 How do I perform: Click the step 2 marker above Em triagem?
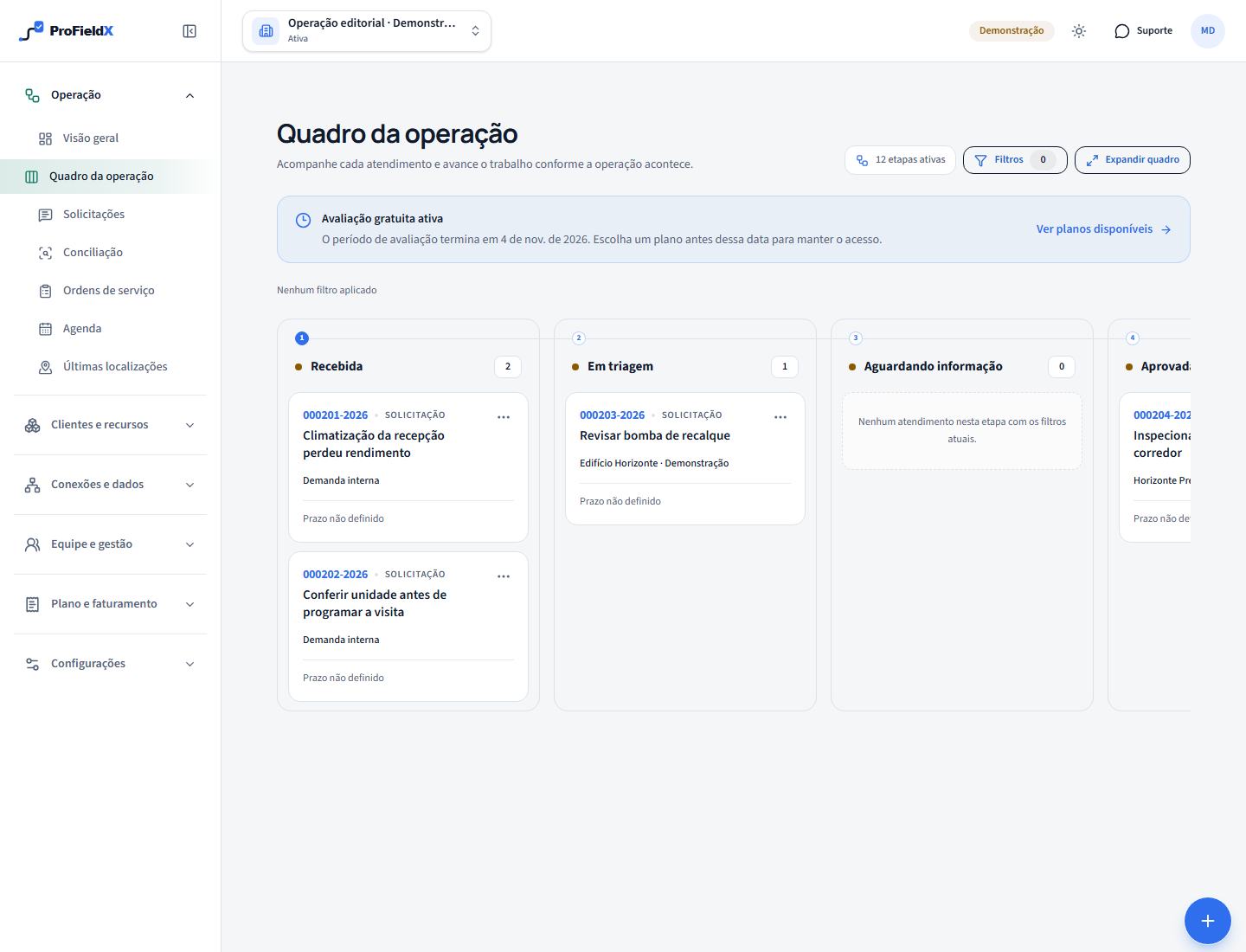(579, 338)
